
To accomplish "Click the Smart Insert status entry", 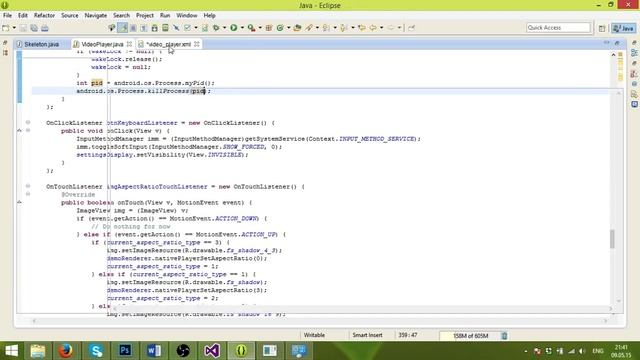I will 367,335.
